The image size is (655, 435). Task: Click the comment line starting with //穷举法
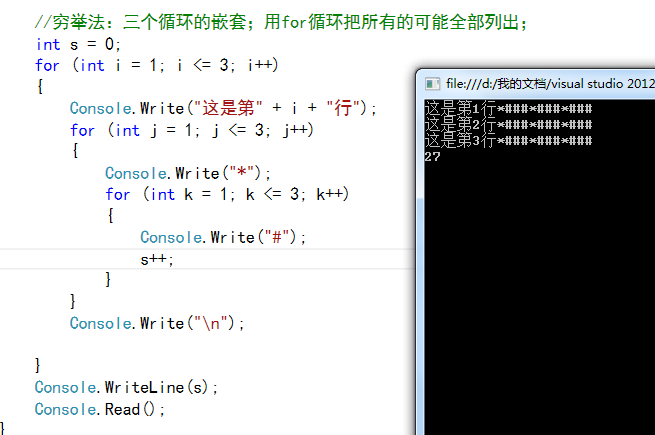[x=282, y=22]
